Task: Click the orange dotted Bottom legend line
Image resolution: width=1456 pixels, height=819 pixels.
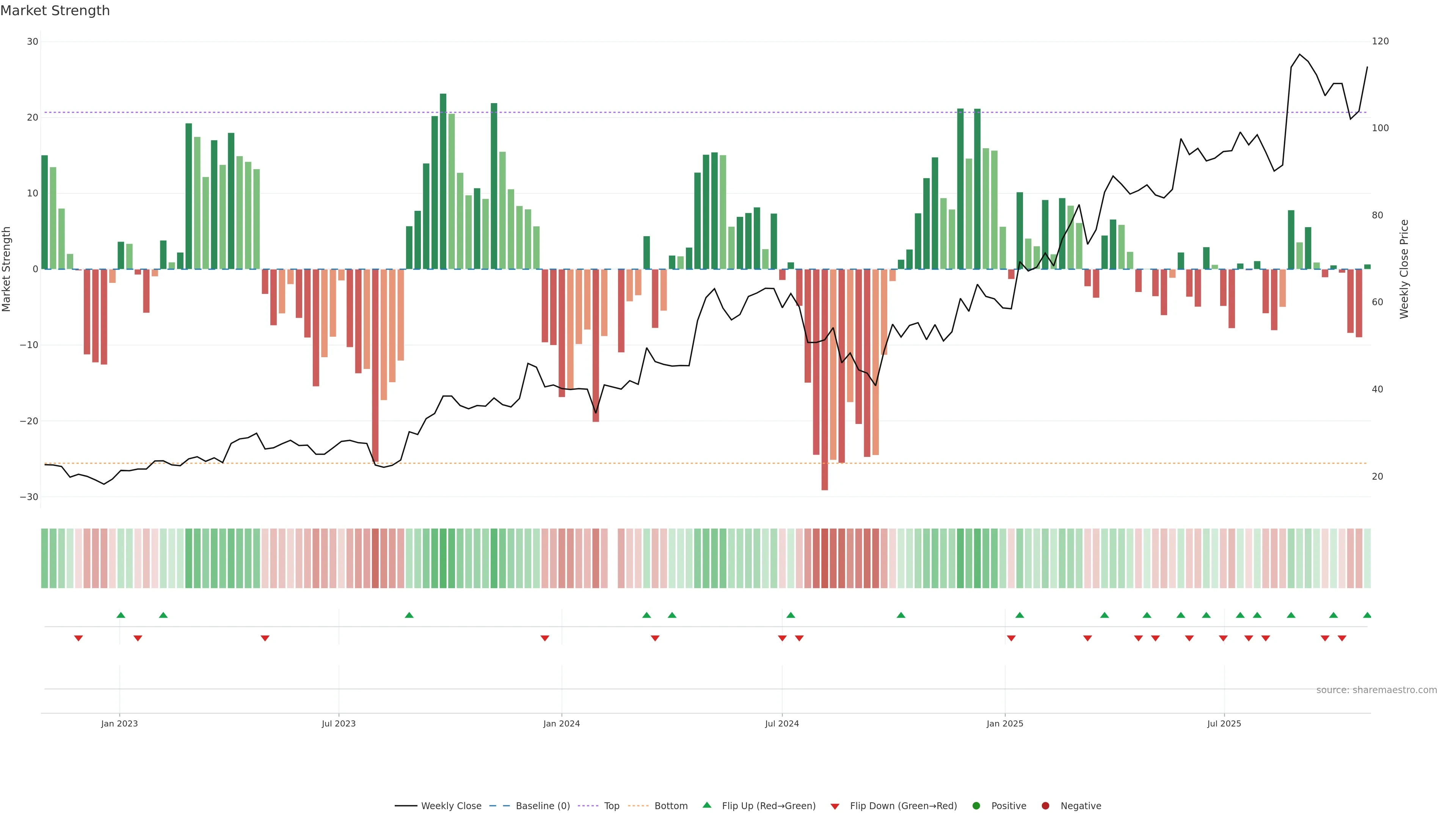Action: pyautogui.click(x=638, y=805)
